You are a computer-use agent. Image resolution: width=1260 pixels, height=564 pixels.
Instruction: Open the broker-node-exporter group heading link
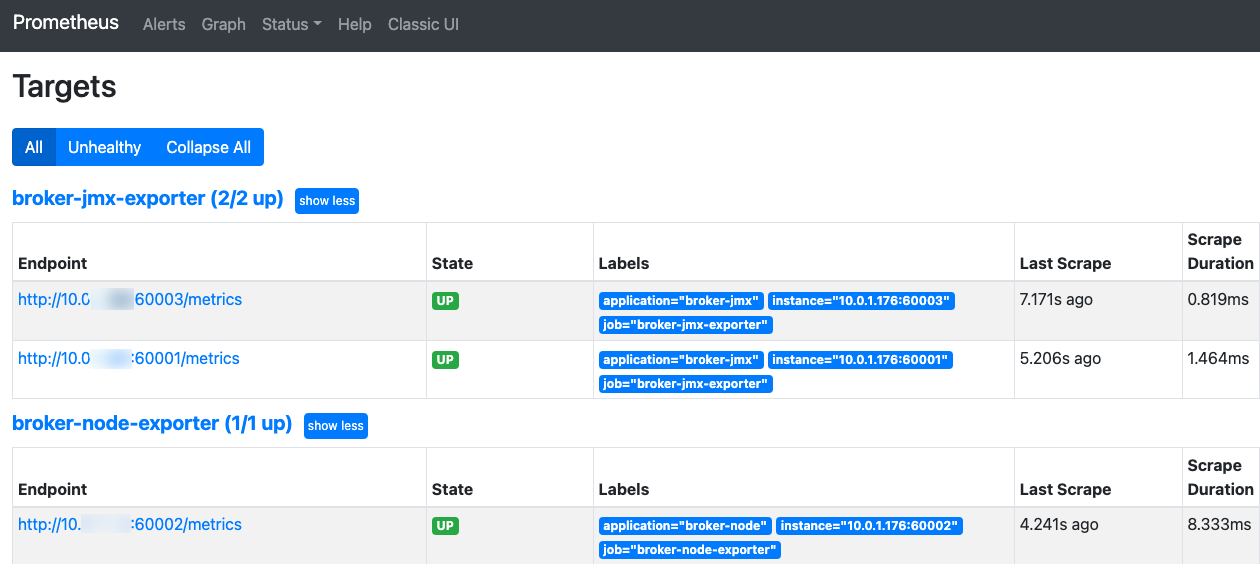(x=151, y=424)
